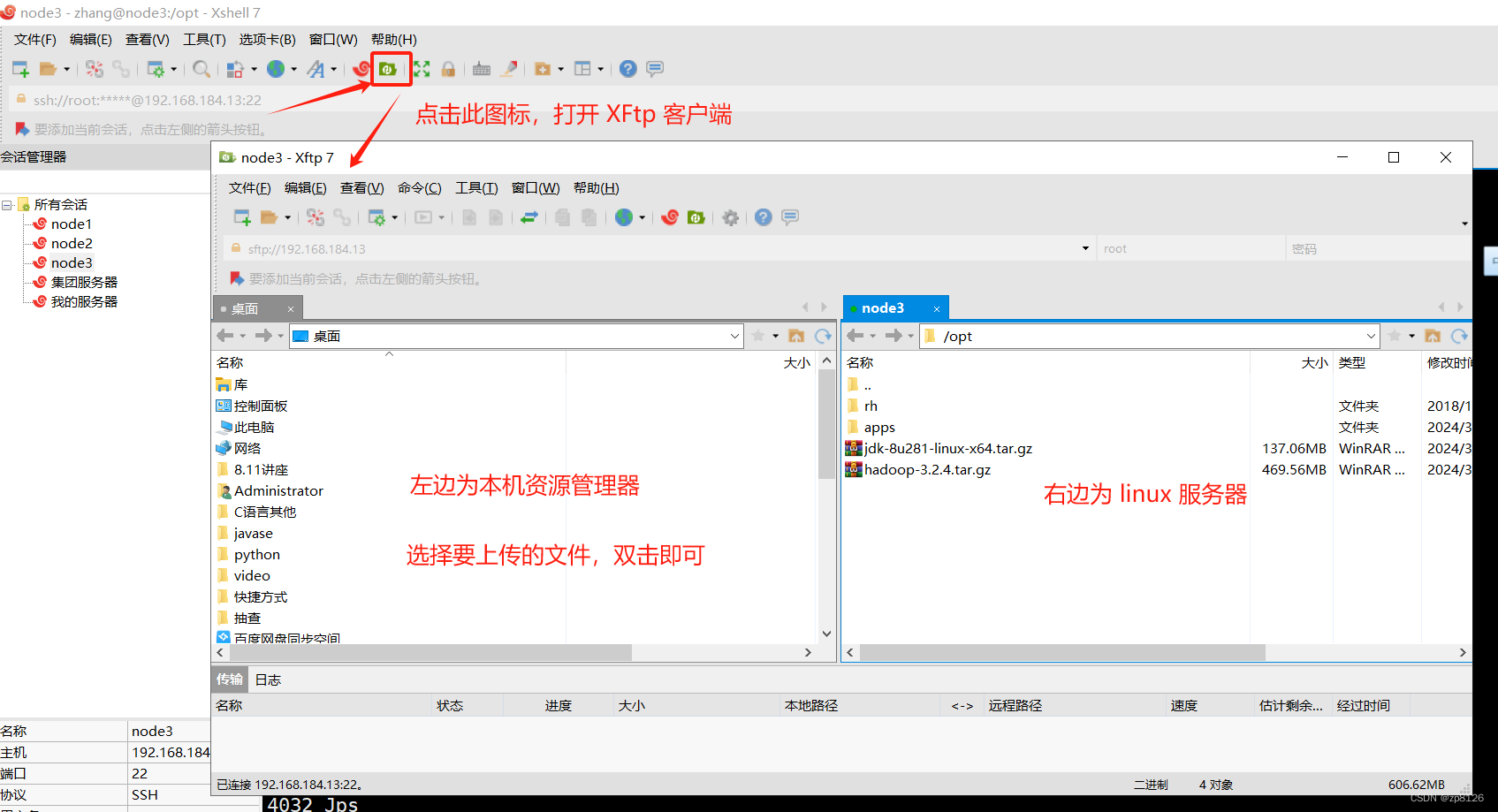Viewport: 1498px width, 812px height.
Task: Open remote favorites star dropdown arrow
Action: [x=1412, y=336]
